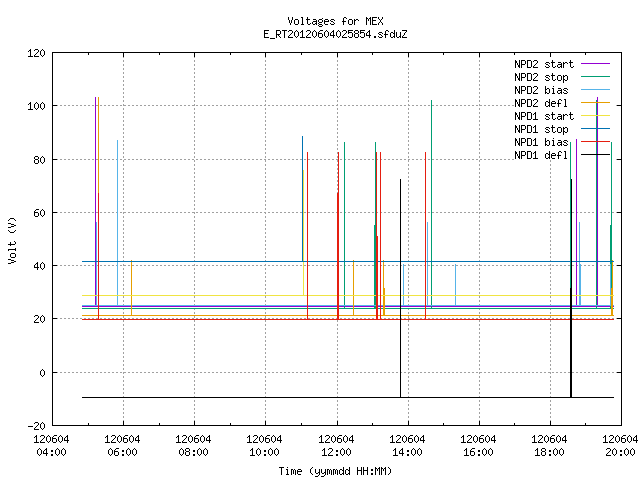Click the 10:00 x-axis time label

(264, 452)
